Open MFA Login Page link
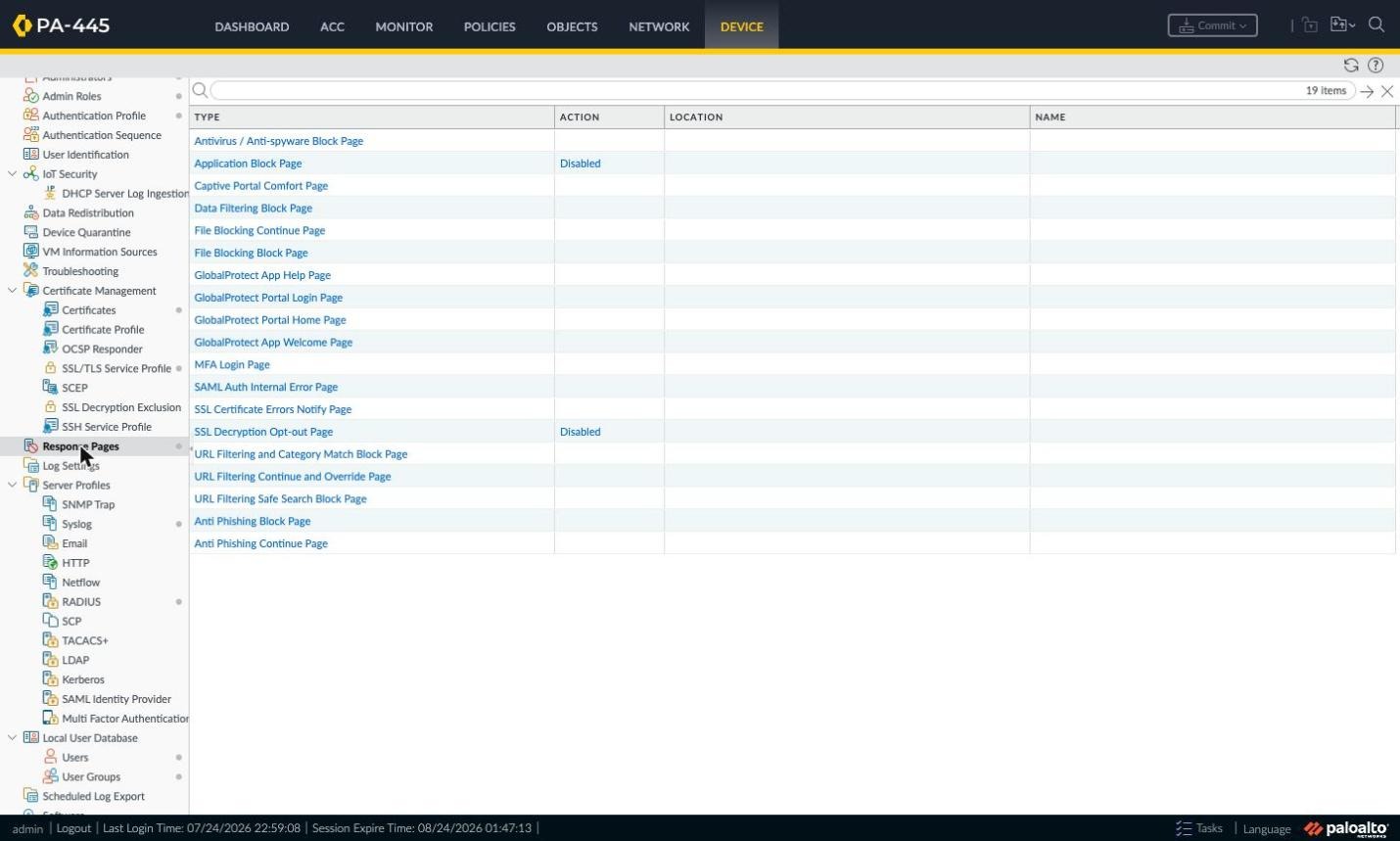The width and height of the screenshot is (1400, 841). pyautogui.click(x=232, y=365)
